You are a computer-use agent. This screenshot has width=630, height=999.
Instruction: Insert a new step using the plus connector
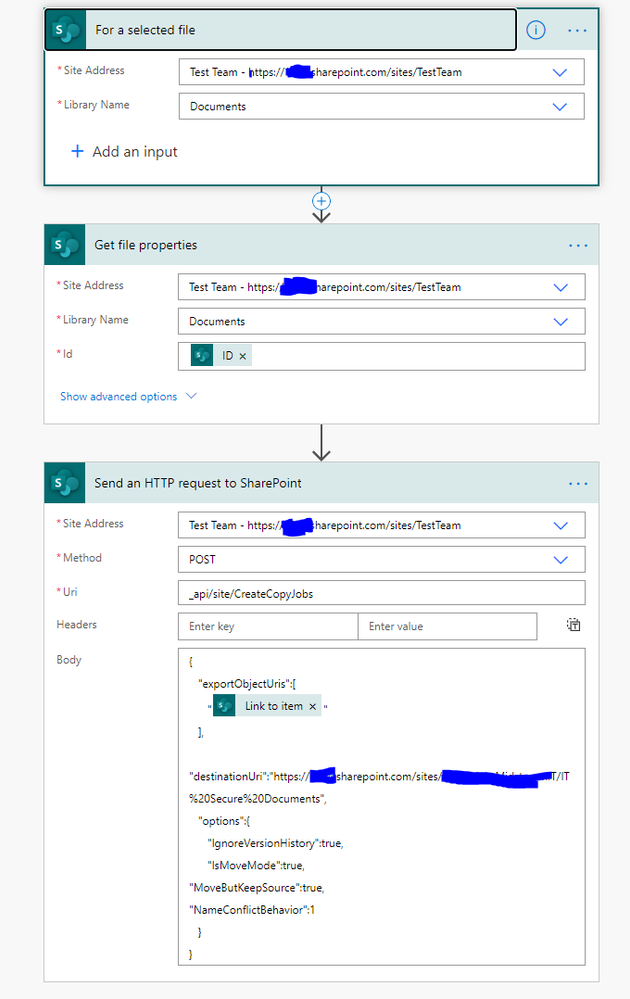321,201
